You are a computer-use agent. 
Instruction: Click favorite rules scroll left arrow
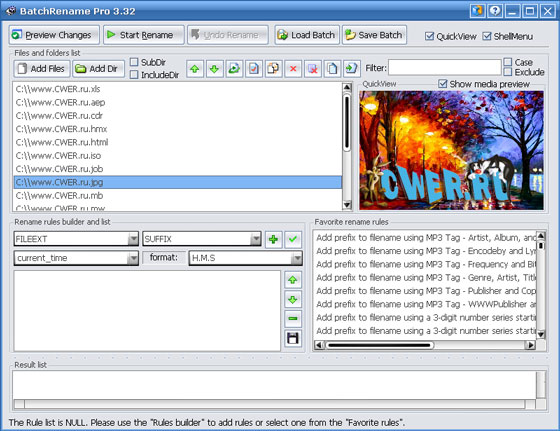[319, 345]
